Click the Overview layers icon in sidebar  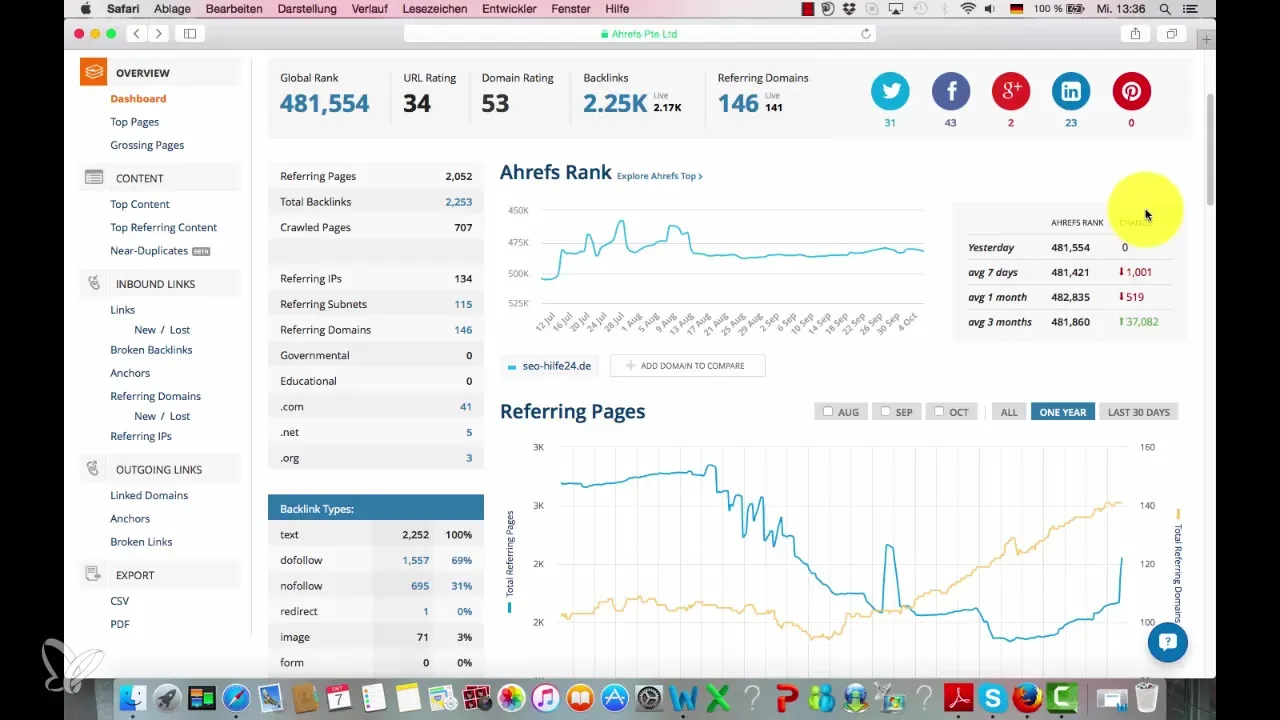tap(94, 72)
